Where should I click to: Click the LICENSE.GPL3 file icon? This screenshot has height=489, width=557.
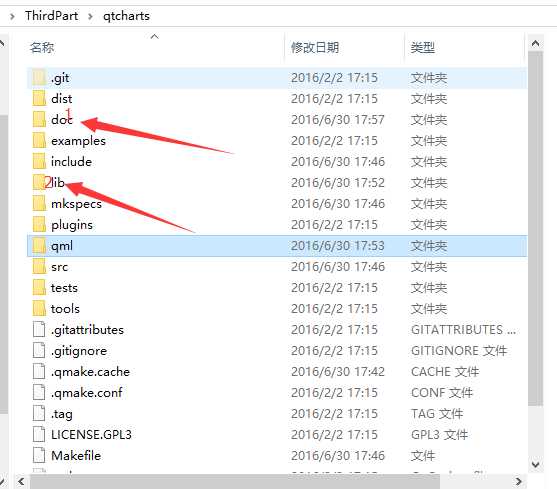39,434
